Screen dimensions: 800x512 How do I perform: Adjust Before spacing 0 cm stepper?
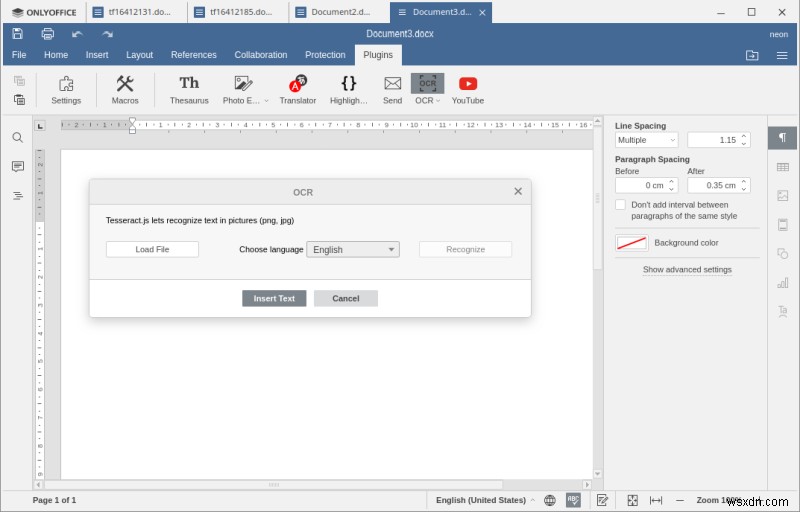(671, 185)
